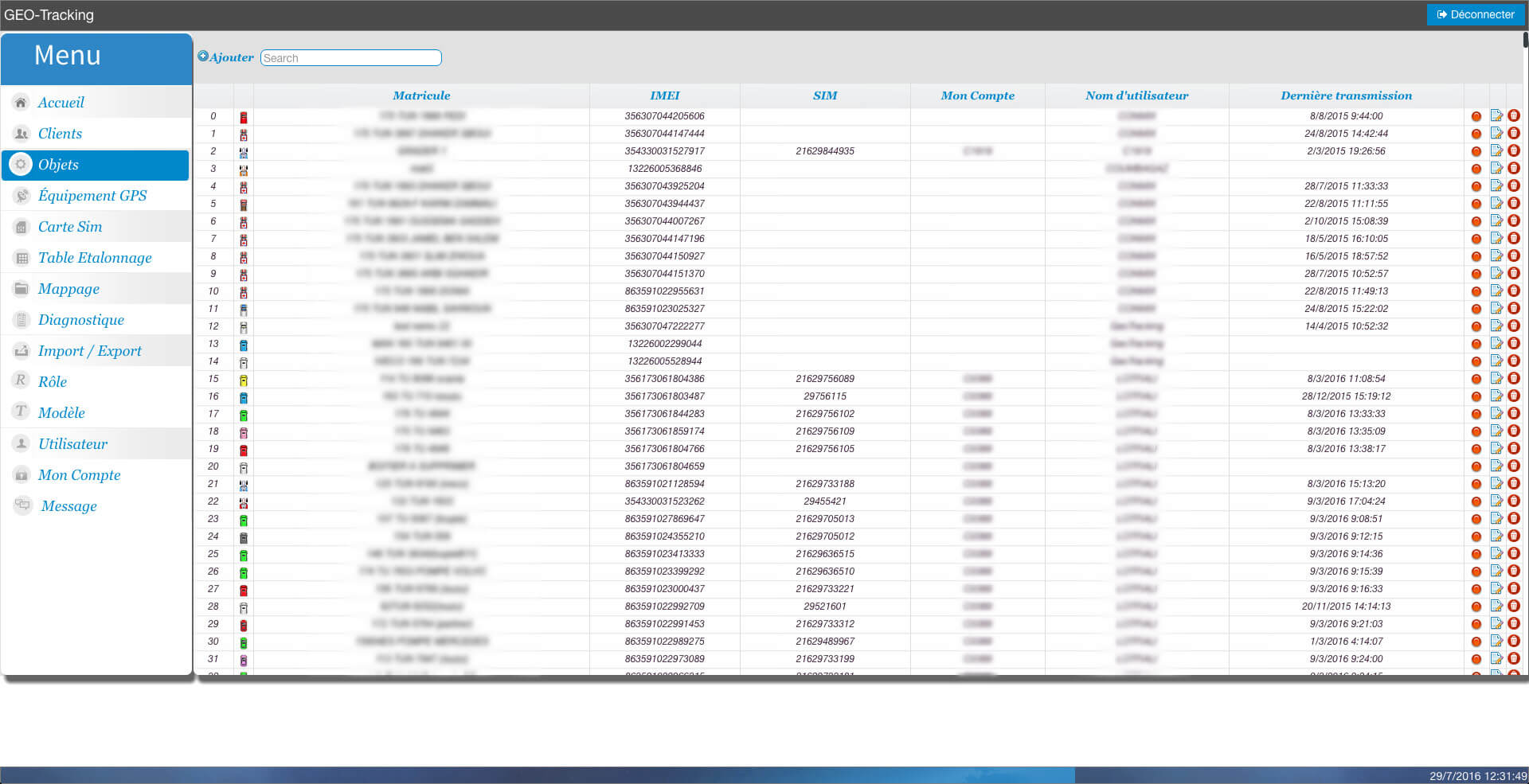1529x784 pixels.
Task: Click the vehicle icon in row 15
Action: 244,380
